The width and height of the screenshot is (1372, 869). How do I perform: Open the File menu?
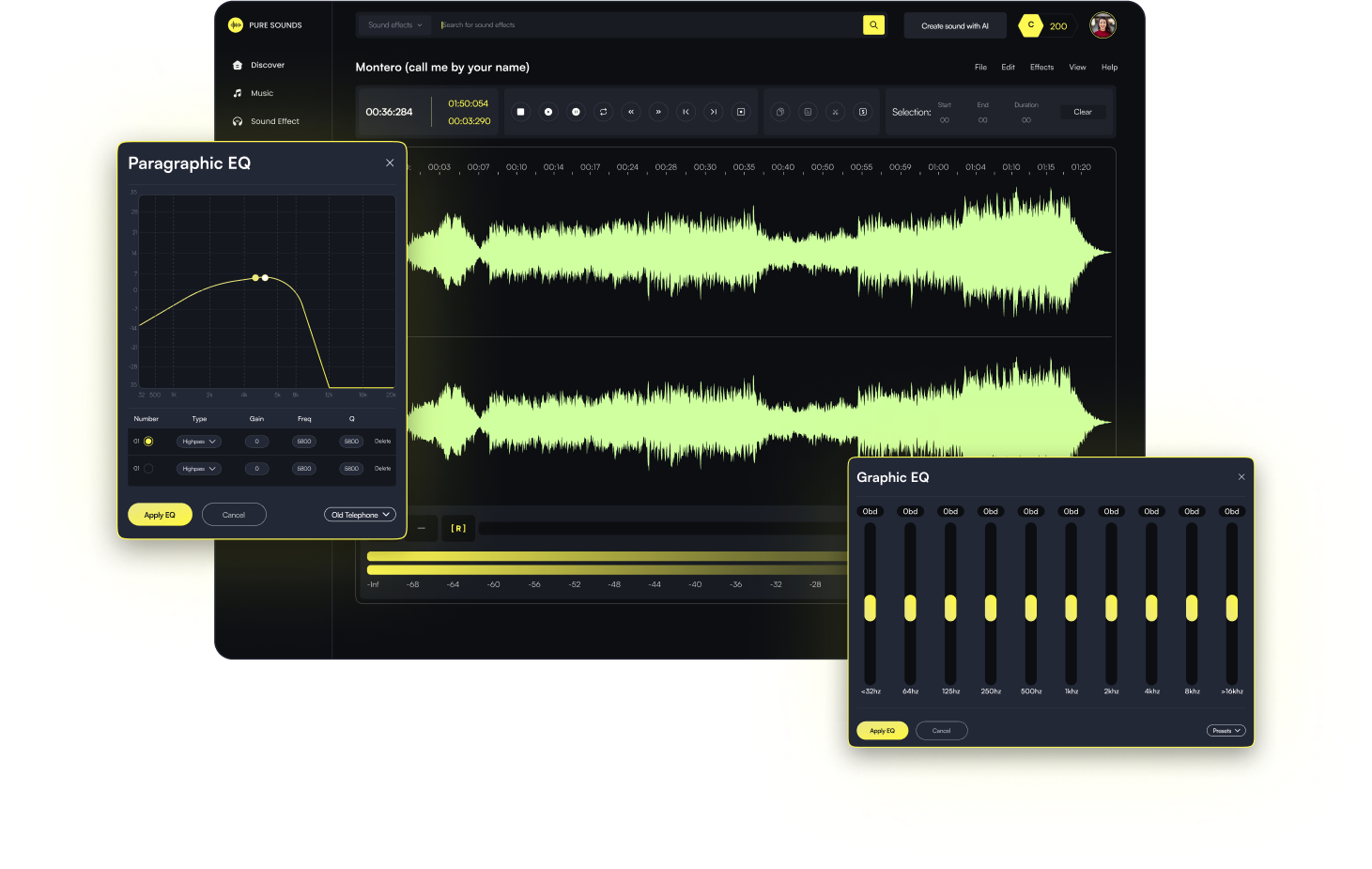pos(980,68)
